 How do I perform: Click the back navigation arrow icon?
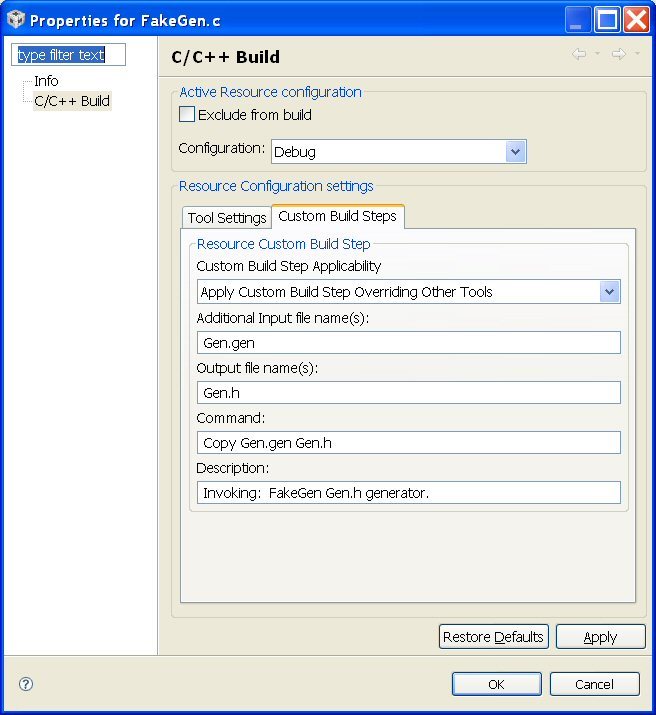(579, 55)
